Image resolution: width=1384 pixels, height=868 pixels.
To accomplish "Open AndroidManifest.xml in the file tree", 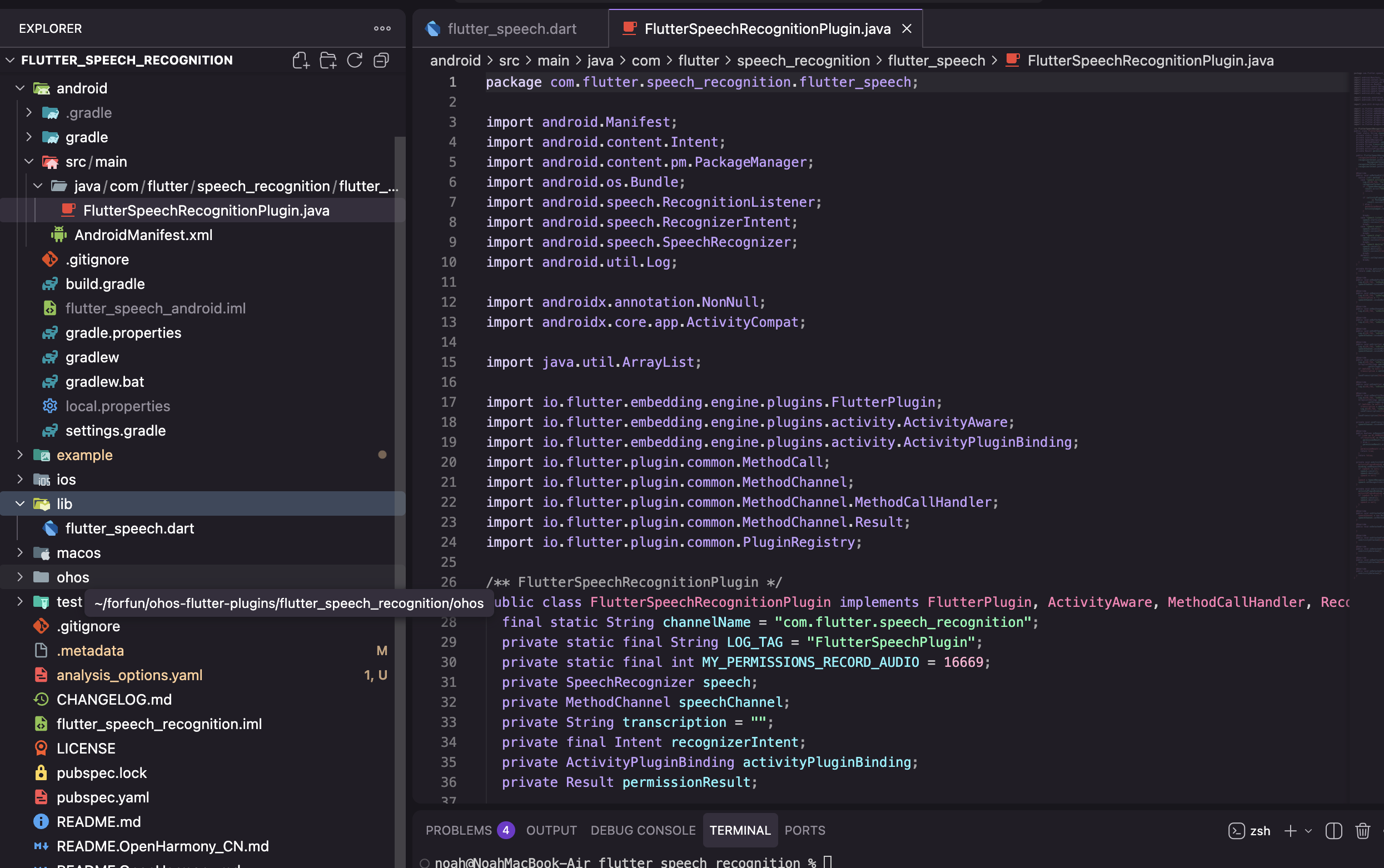I will click(143, 235).
